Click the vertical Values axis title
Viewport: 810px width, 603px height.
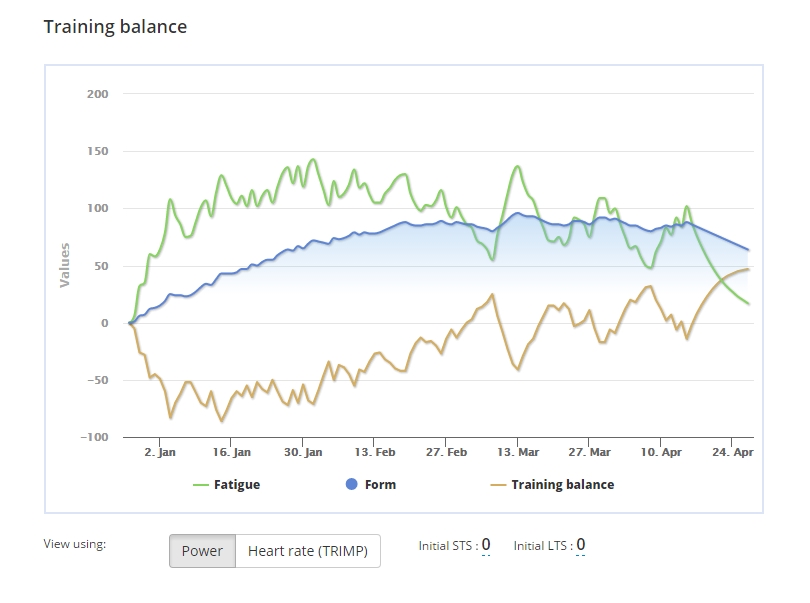point(65,265)
